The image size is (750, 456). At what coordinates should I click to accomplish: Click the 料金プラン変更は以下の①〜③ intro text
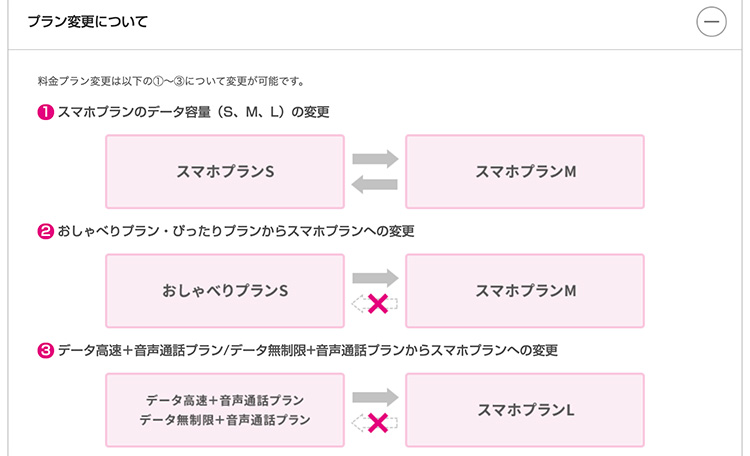pos(171,81)
